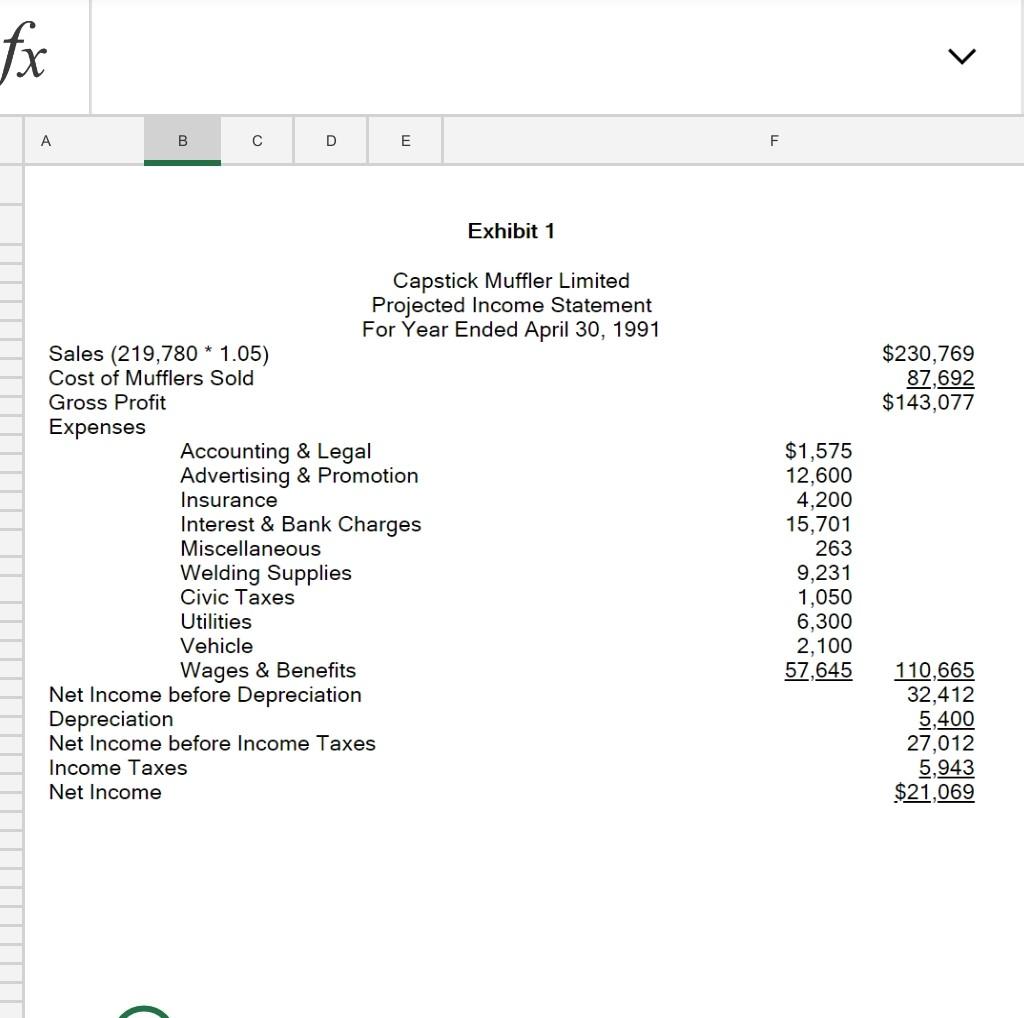Select the cell containing Exhibit 1
1024x1018 pixels.
511,231
